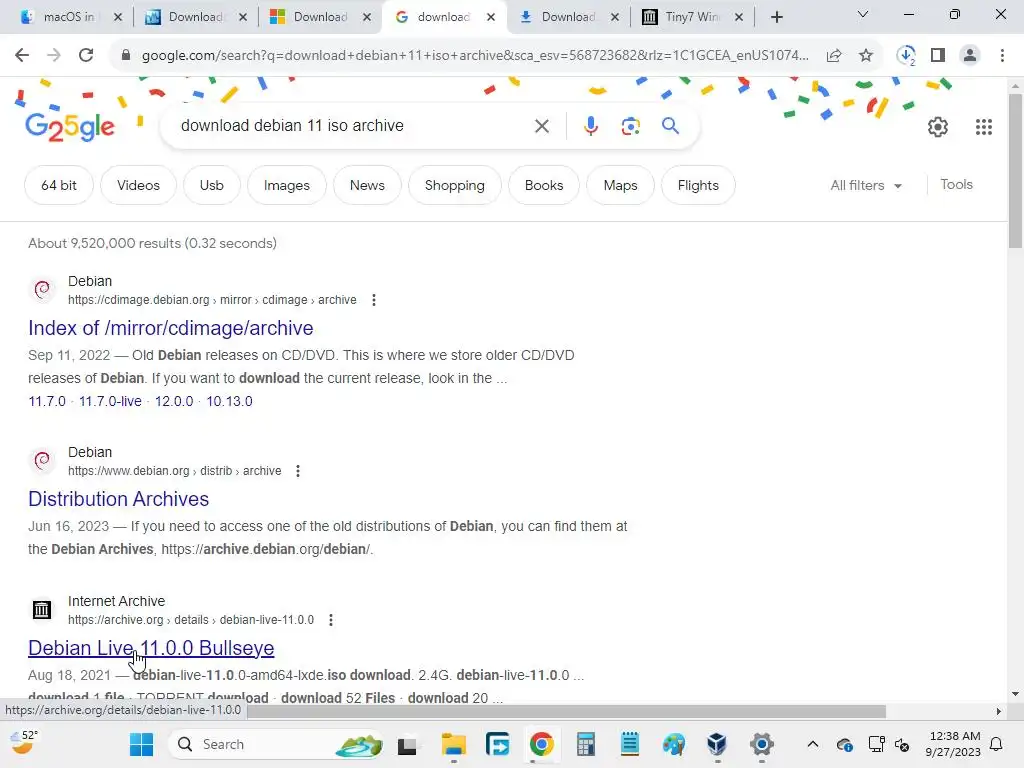Viewport: 1024px width, 768px height.
Task: Open the search Tools options
Action: pos(957,185)
